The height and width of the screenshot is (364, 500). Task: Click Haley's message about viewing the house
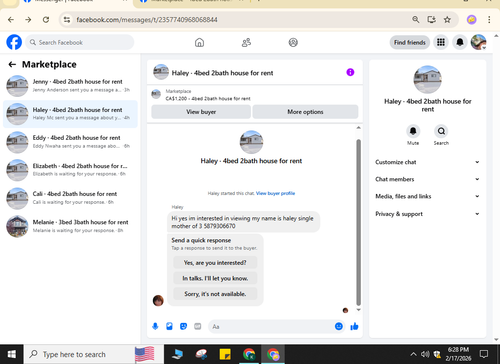point(243,222)
